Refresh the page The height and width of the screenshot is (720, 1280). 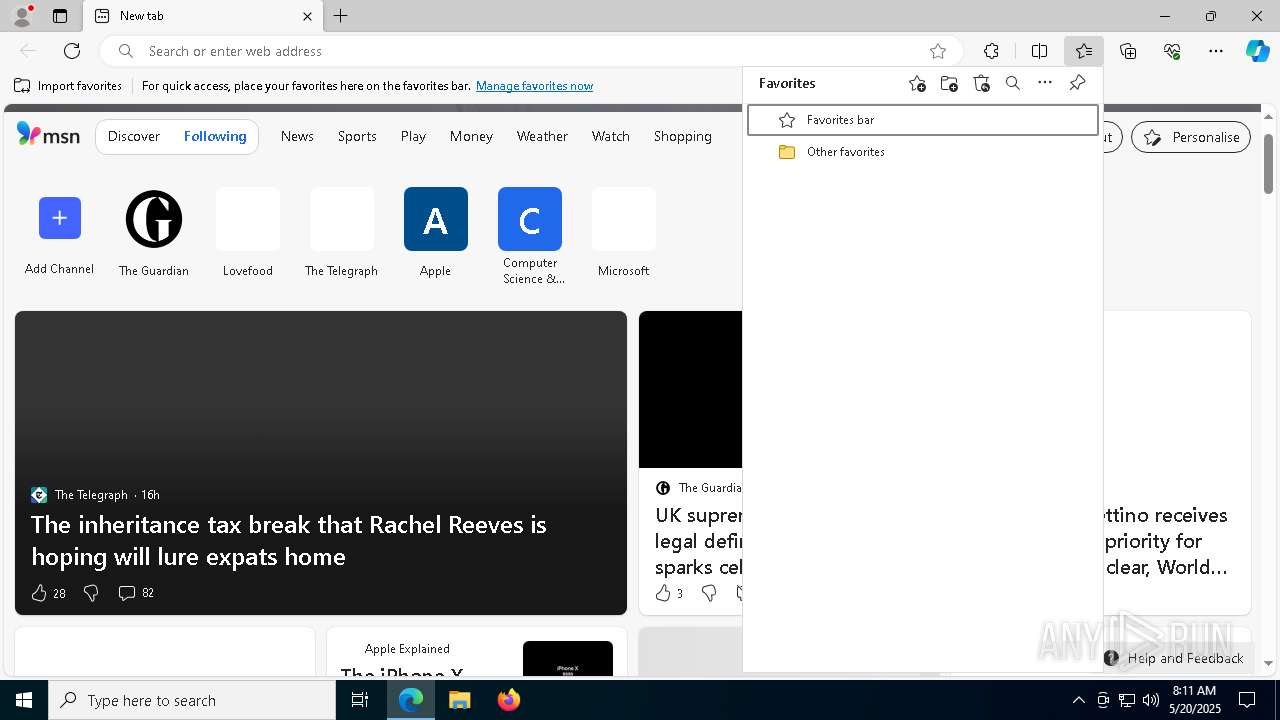coord(72,51)
